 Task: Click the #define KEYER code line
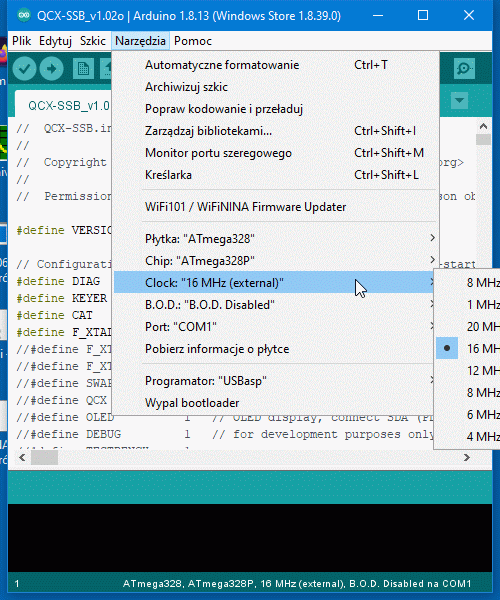point(62,298)
